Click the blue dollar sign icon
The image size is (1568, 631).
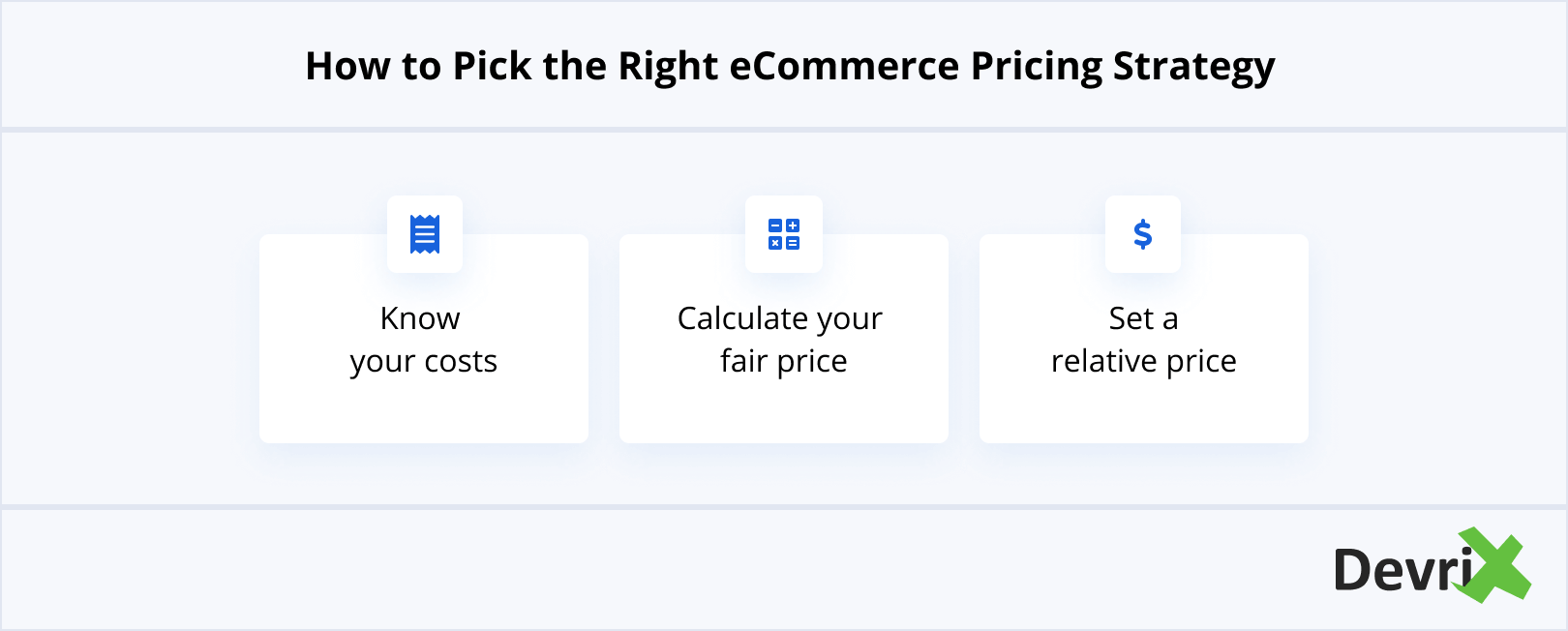1143,234
